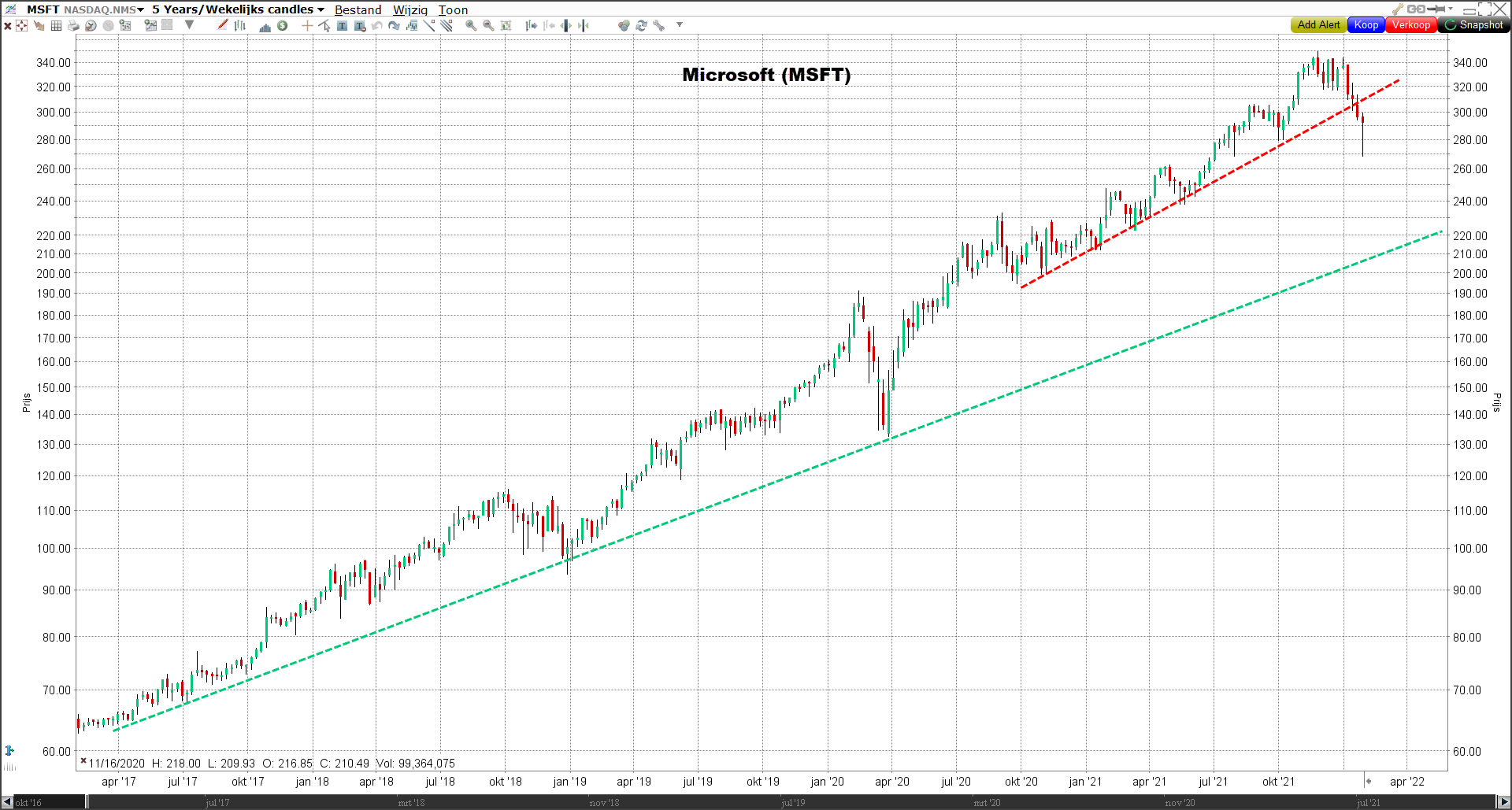1512x810 pixels.
Task: Zoom in with the magnifier plus icon
Action: pyautogui.click(x=471, y=25)
